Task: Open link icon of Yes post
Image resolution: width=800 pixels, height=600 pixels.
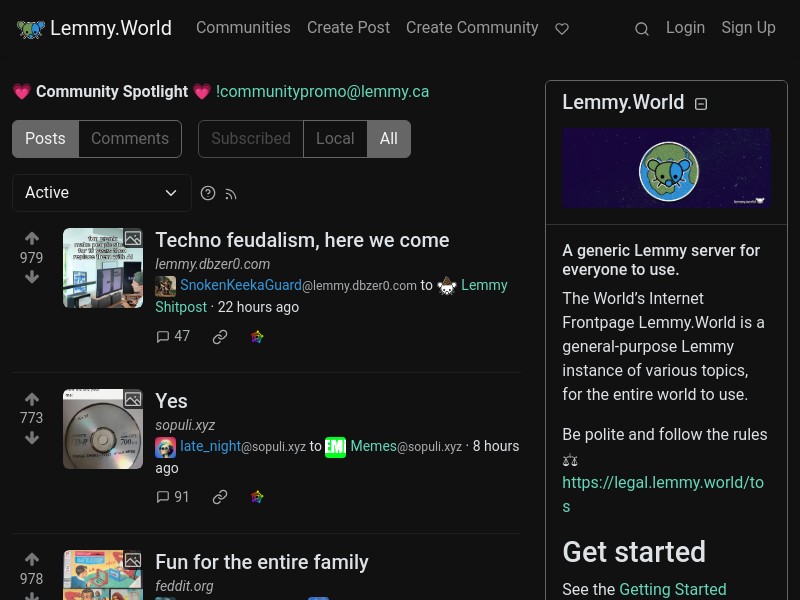Action: click(x=220, y=497)
